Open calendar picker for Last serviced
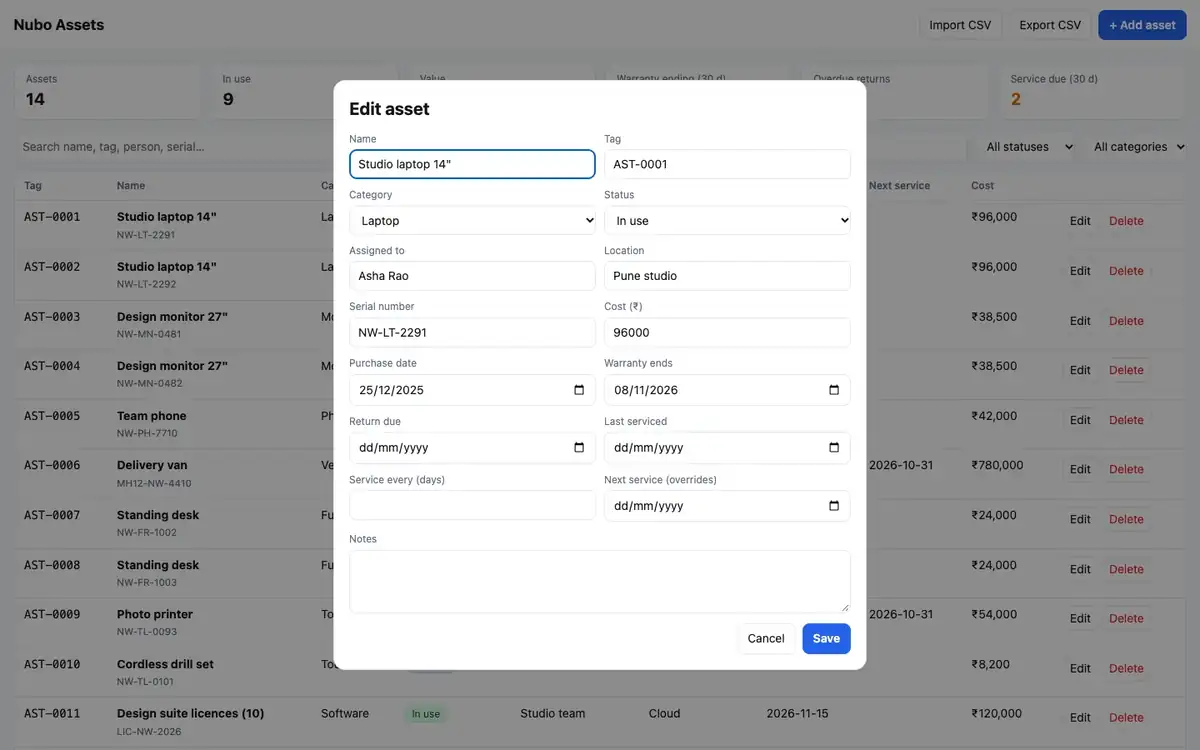The image size is (1200, 750). (834, 448)
